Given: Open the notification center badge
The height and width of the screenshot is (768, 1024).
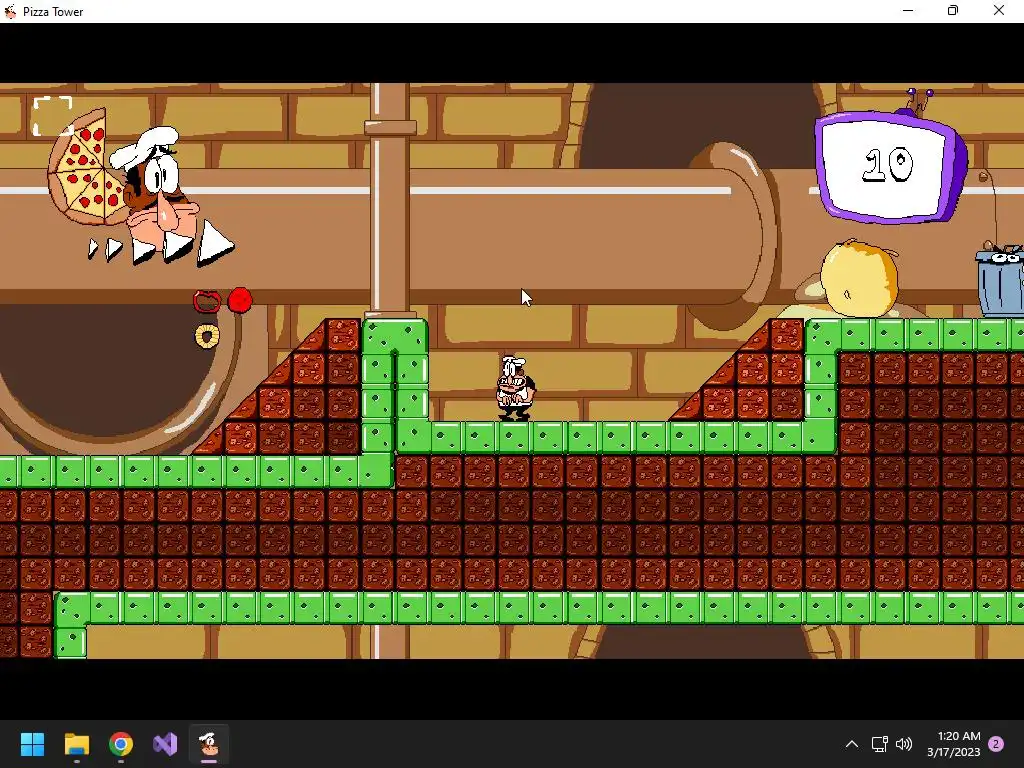Looking at the screenshot, I should click(x=996, y=744).
